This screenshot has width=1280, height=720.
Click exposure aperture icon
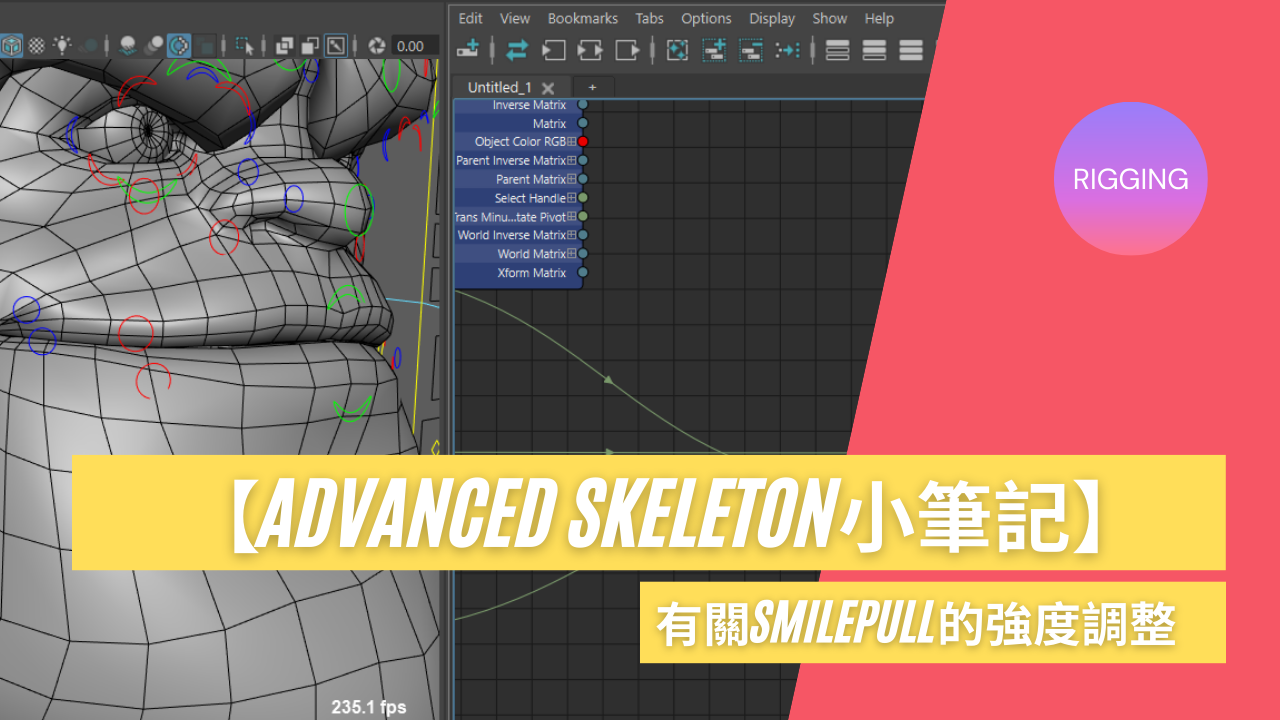click(377, 45)
